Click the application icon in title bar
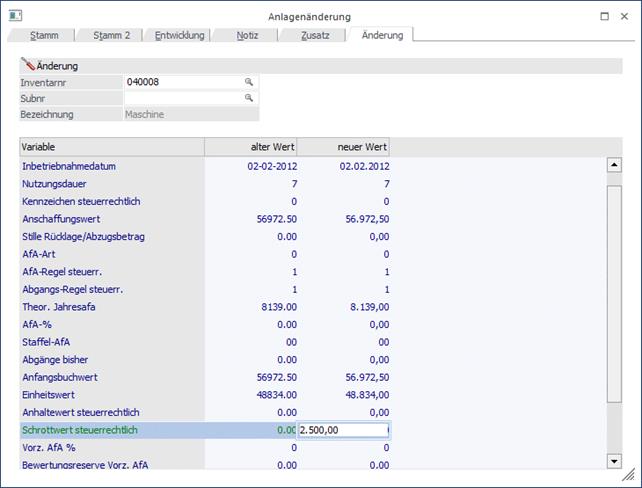This screenshot has height=488, width=642. click(x=15, y=17)
